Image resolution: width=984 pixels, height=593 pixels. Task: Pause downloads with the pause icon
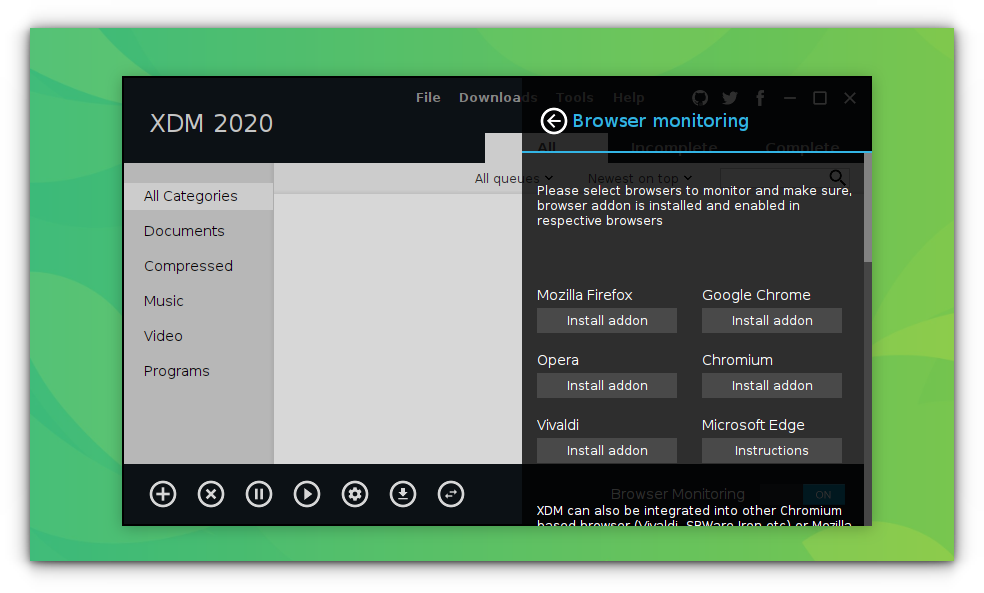click(259, 494)
